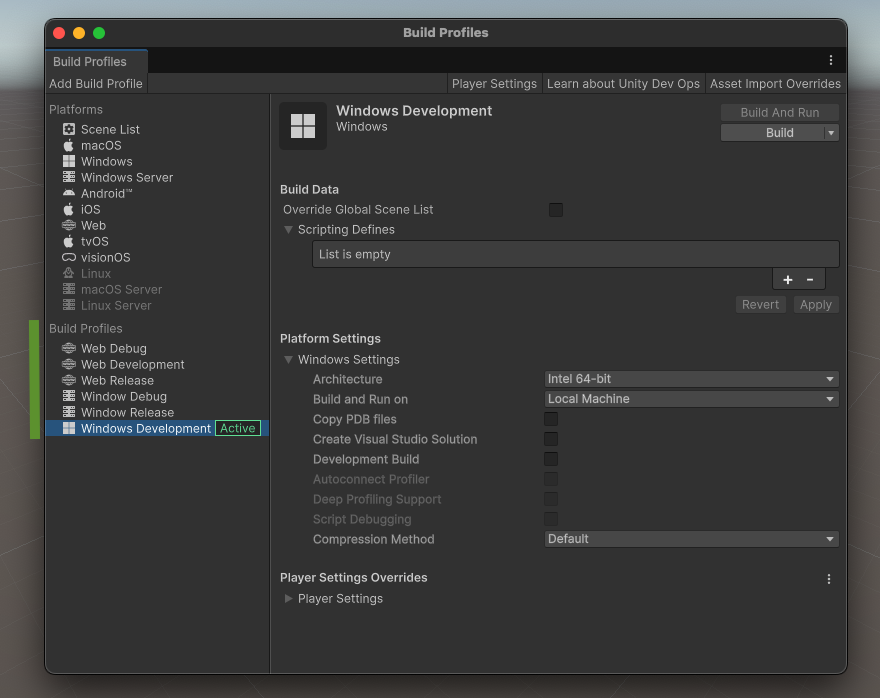The height and width of the screenshot is (698, 880).
Task: Click the Web platform globe icon
Action: click(68, 225)
